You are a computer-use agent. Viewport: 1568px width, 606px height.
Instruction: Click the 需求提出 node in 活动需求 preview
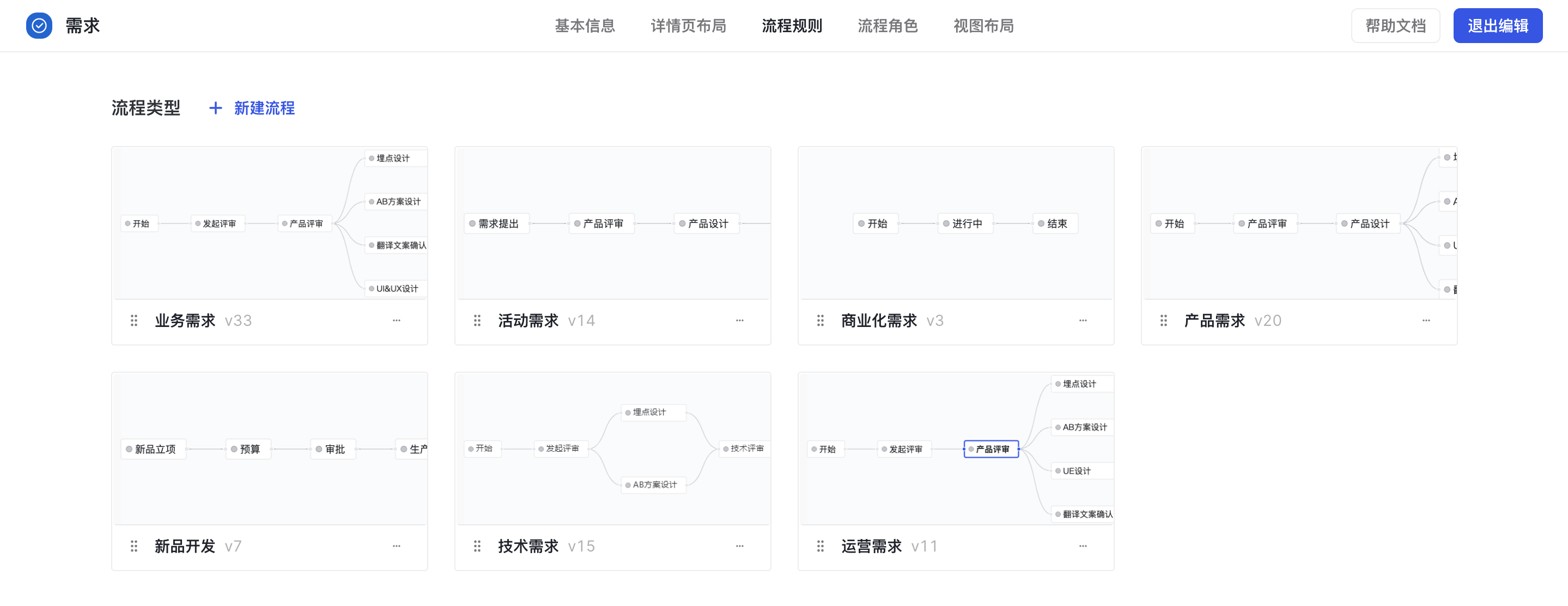(x=496, y=223)
